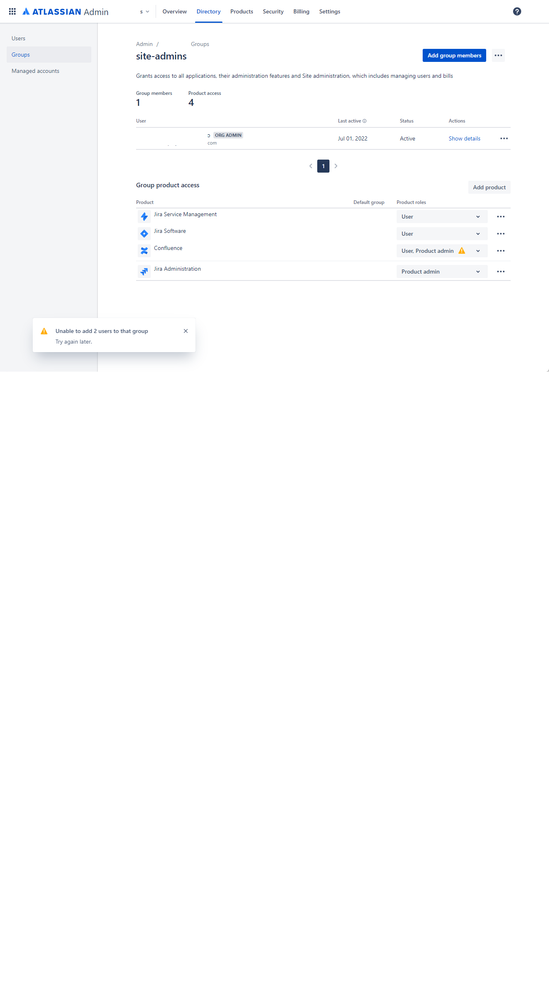
Task: Click the Group product access heading
Action: point(168,185)
